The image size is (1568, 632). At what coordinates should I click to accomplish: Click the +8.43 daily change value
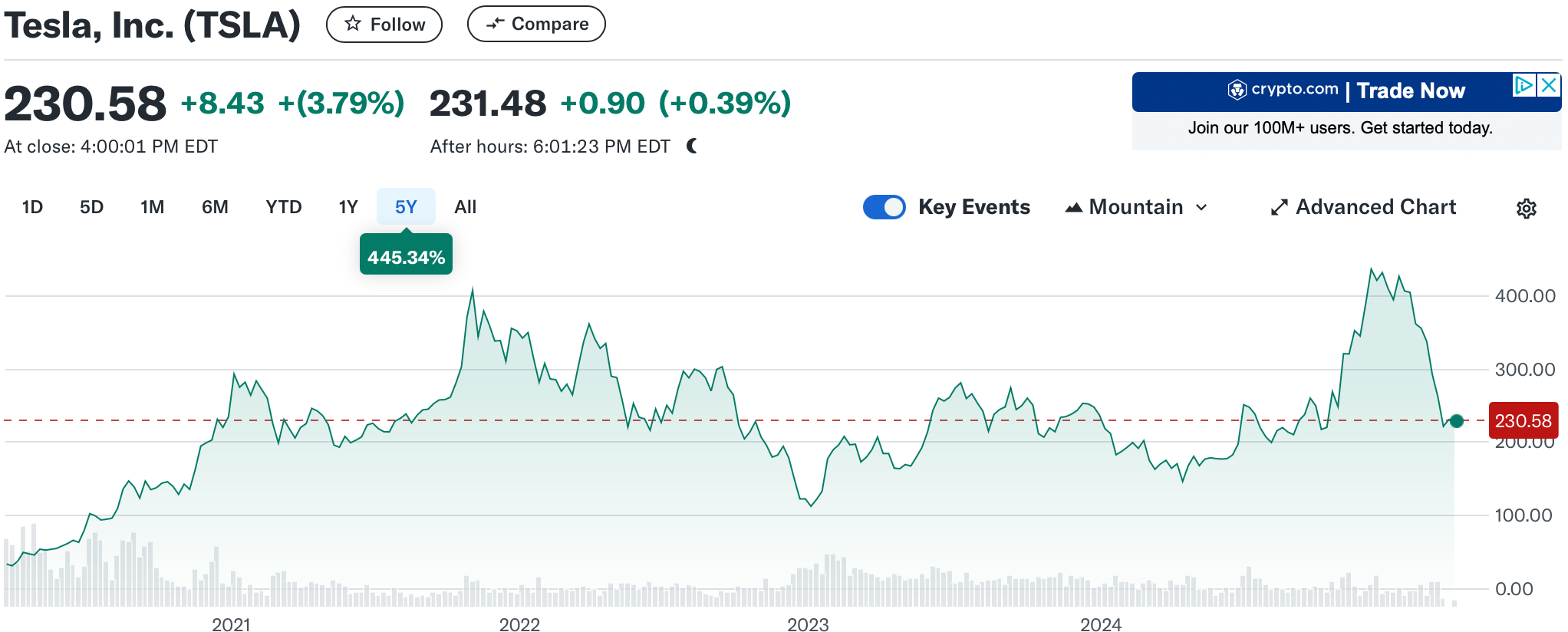tap(222, 104)
